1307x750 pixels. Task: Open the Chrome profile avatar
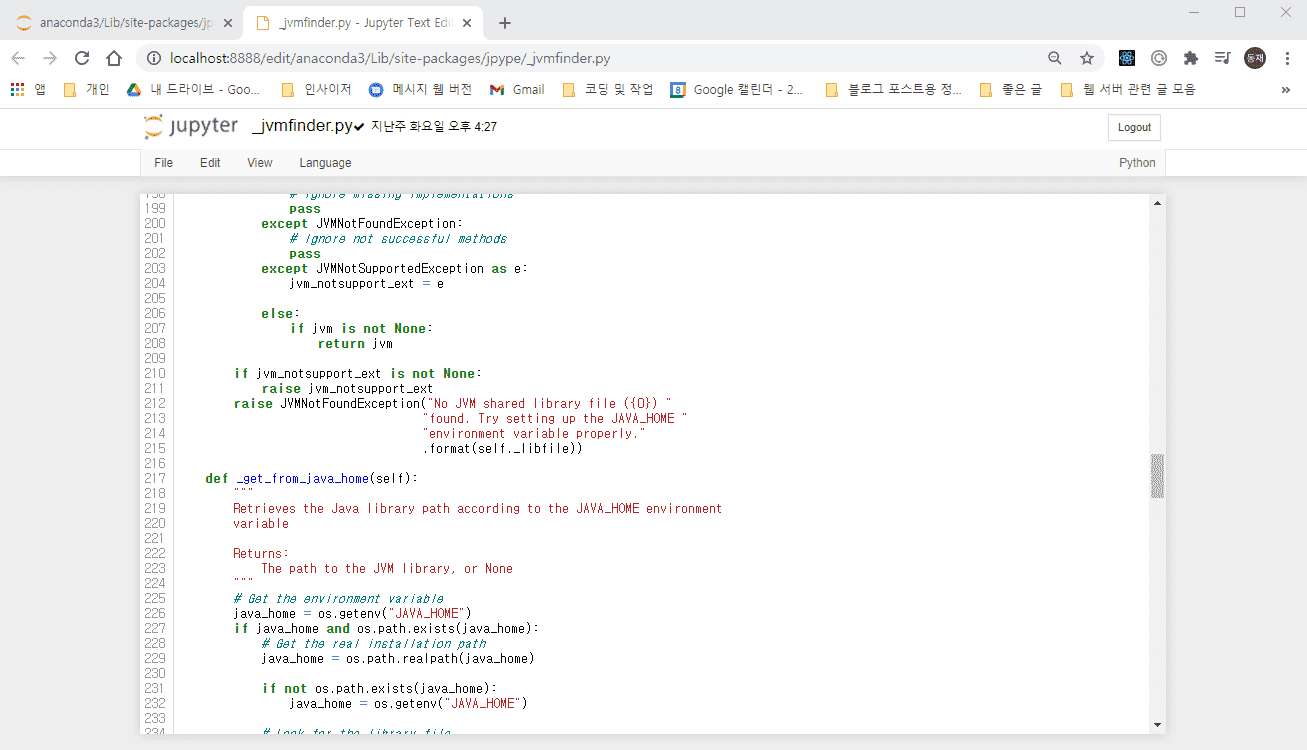coord(1254,58)
